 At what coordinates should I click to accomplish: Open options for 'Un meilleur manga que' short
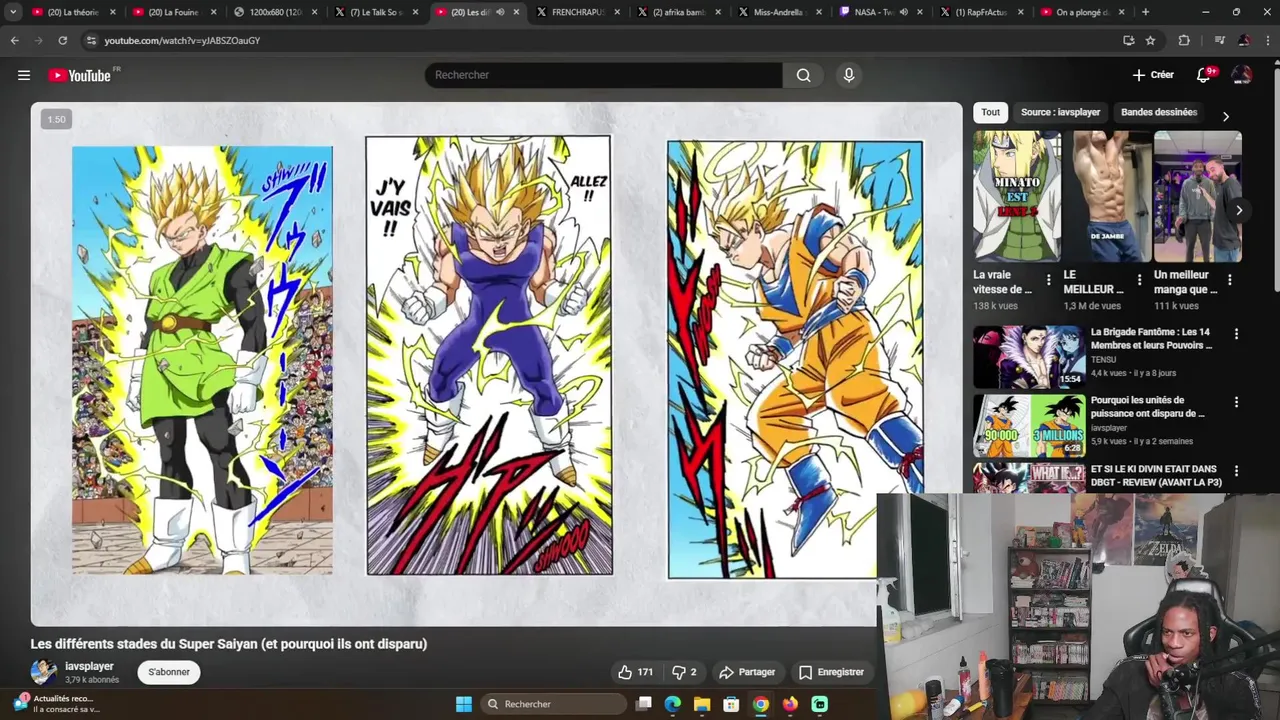[1229, 280]
